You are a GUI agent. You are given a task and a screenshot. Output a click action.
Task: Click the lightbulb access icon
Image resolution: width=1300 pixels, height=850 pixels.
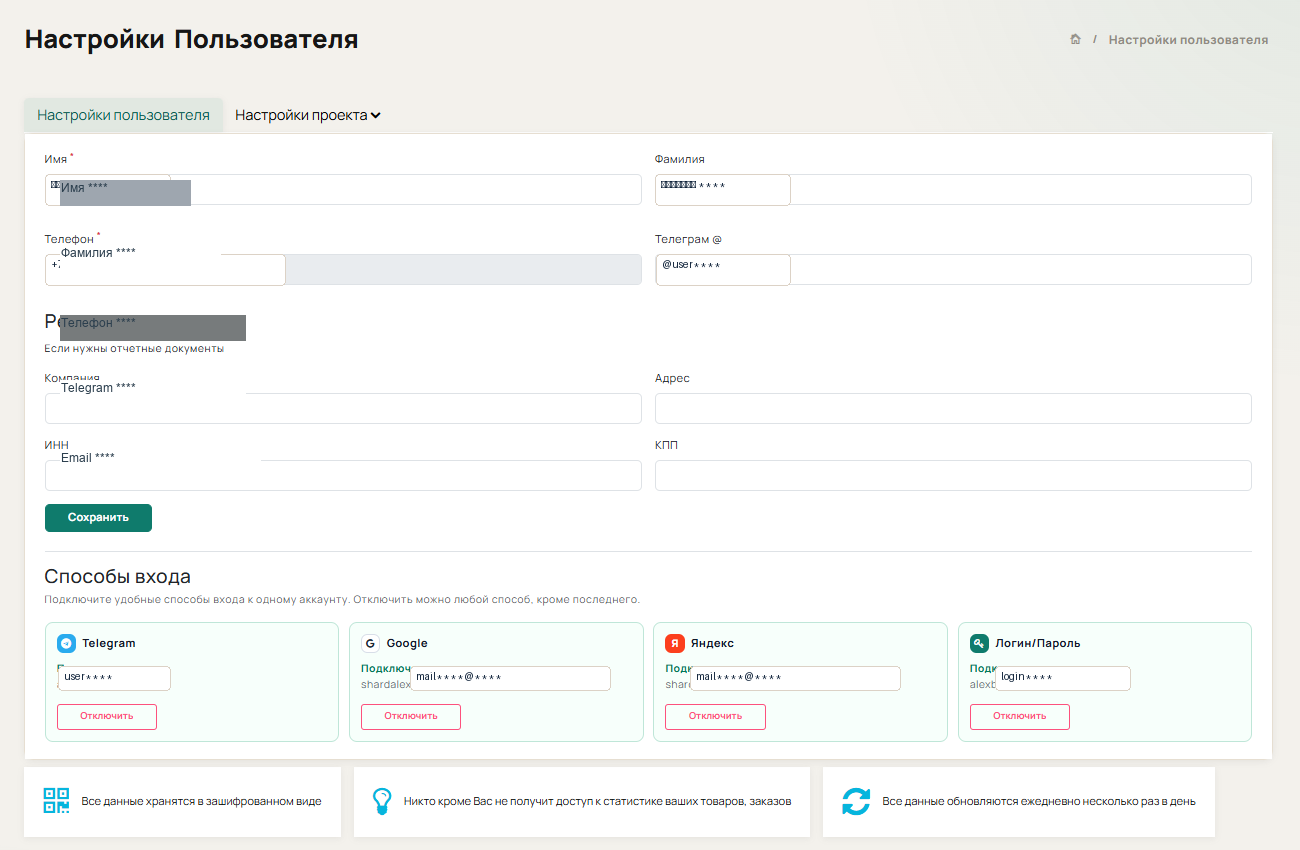click(x=381, y=801)
